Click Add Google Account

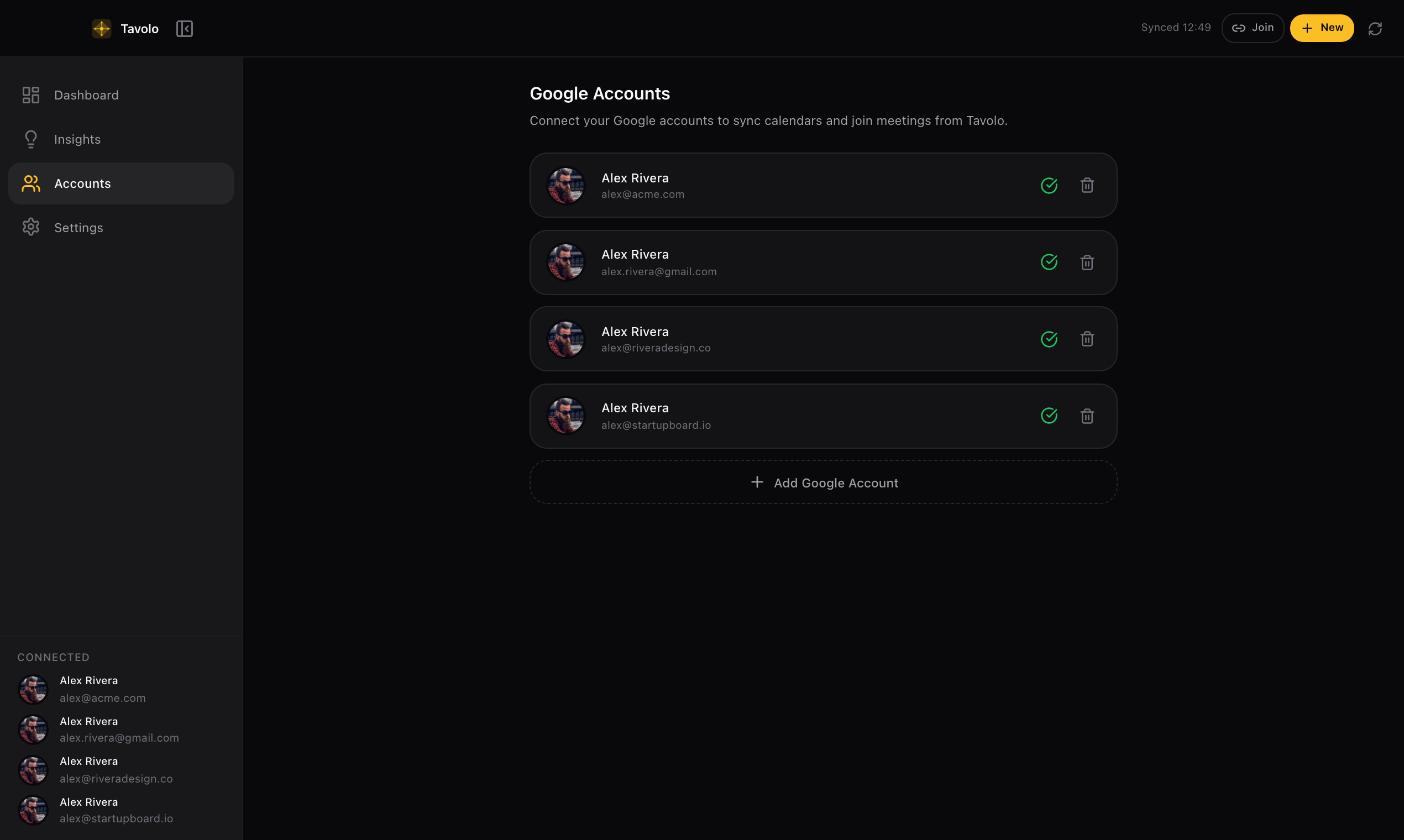point(823,483)
